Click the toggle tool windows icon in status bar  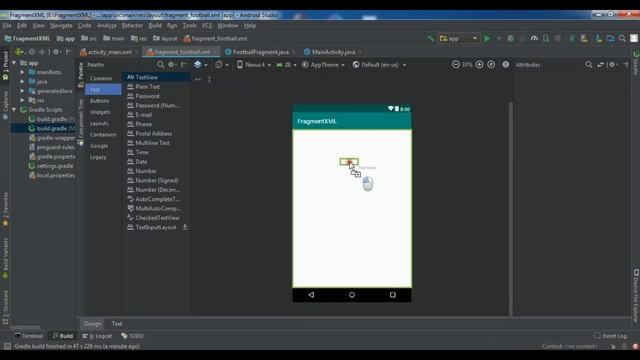tap(7, 346)
